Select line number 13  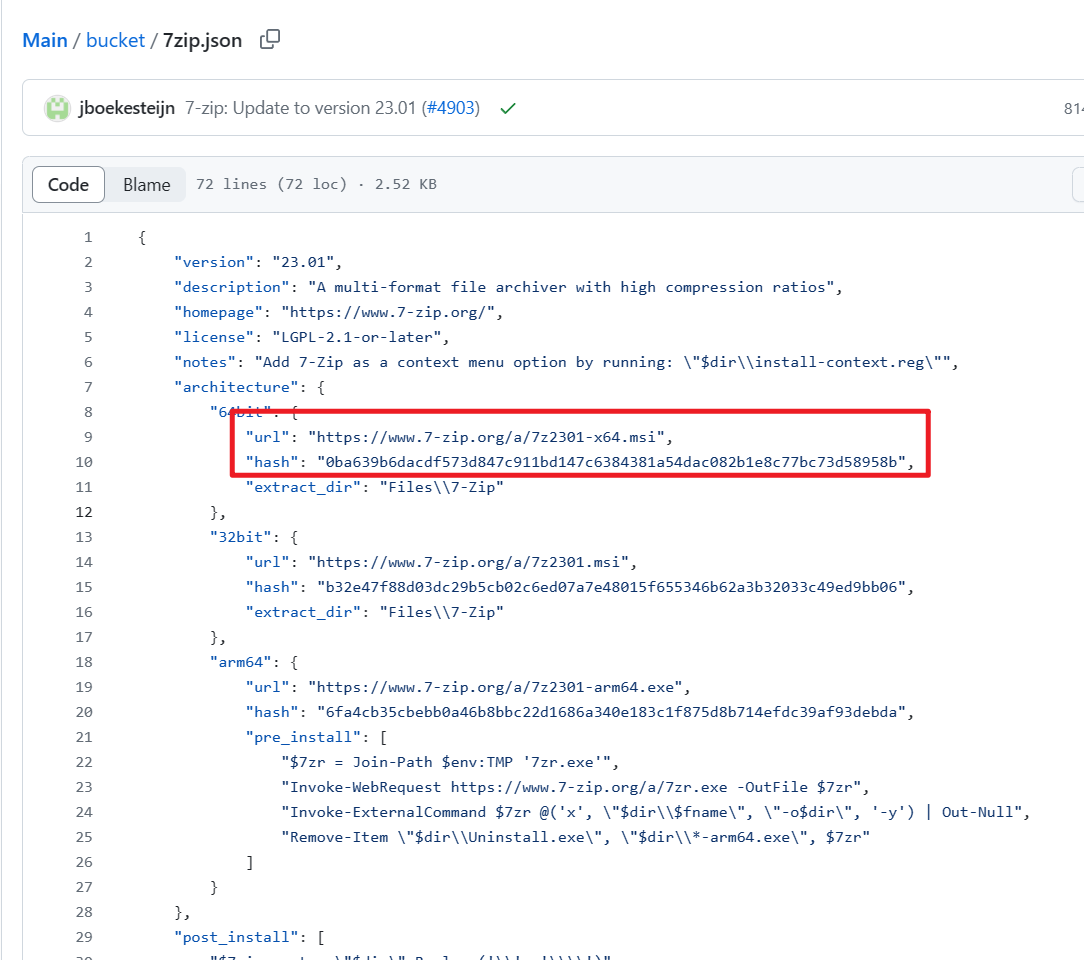click(x=84, y=537)
